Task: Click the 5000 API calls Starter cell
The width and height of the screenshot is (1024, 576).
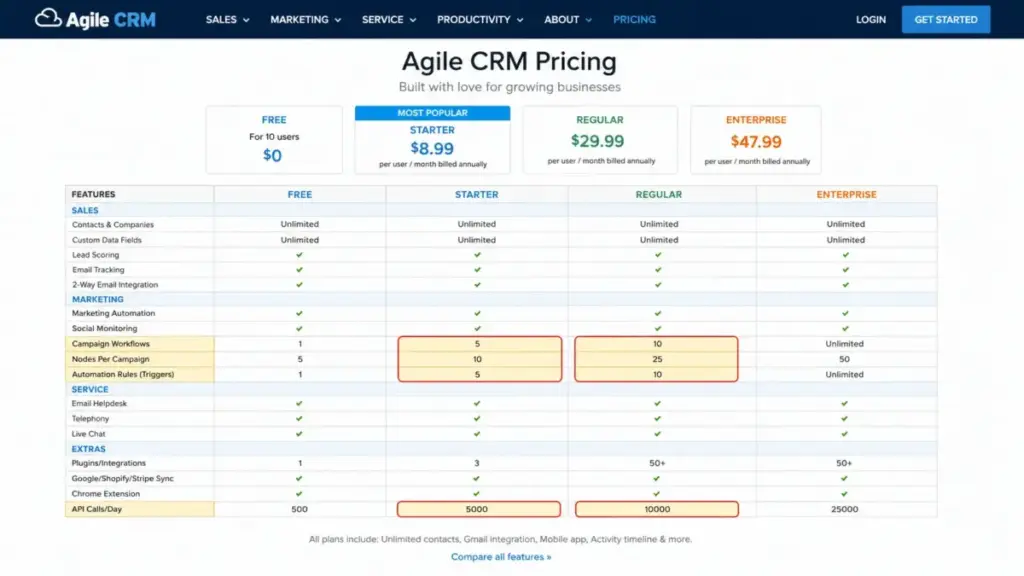Action: (479, 509)
